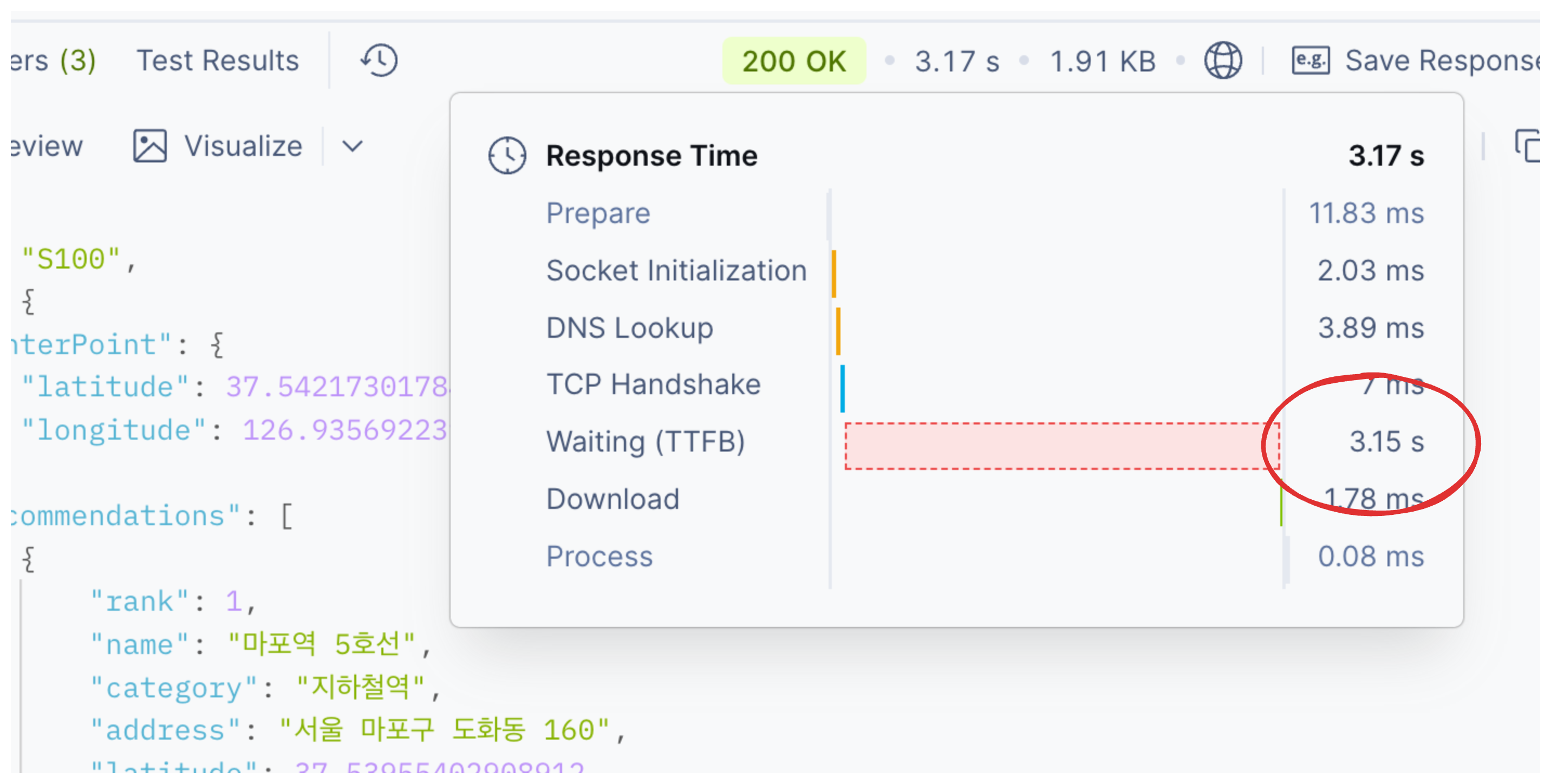Click the Response Time clock icon
Viewport: 1551px width, 784px height.
pos(506,155)
